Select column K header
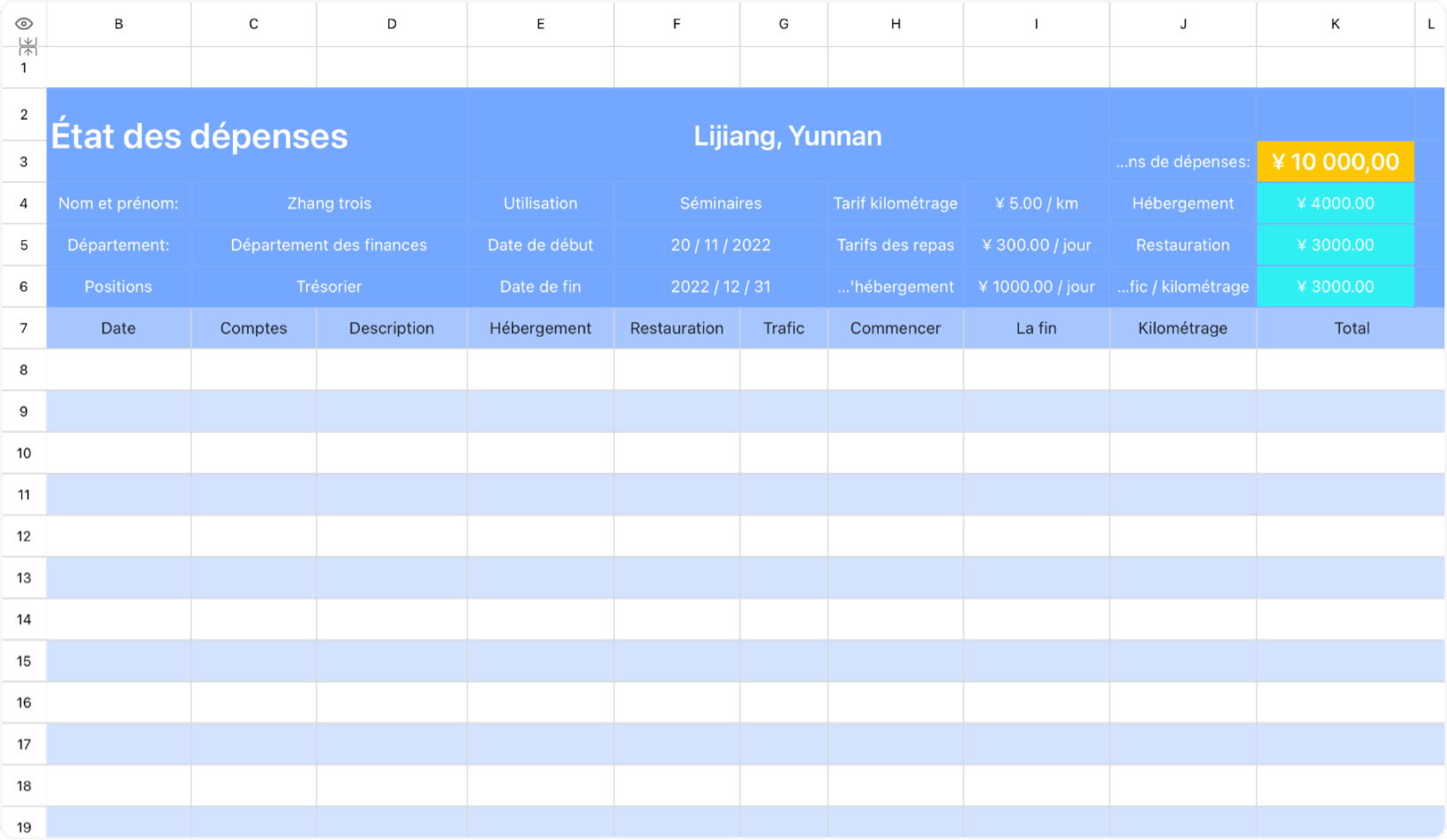 [x=1335, y=24]
